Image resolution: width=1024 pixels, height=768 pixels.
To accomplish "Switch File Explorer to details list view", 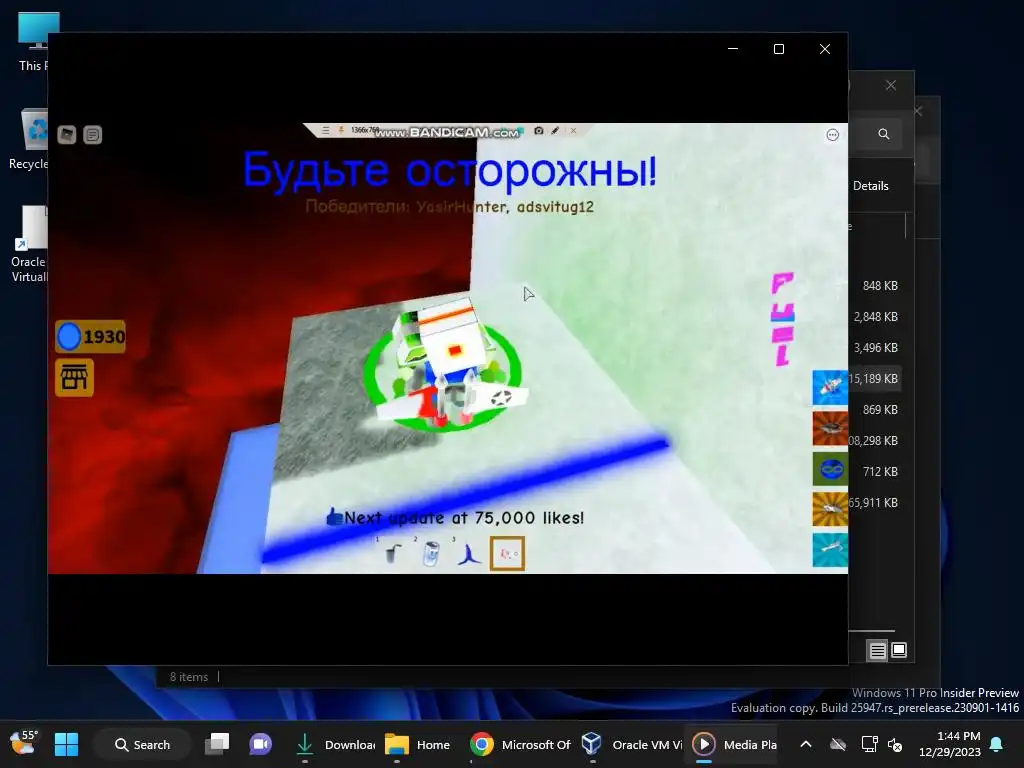I will tap(878, 650).
